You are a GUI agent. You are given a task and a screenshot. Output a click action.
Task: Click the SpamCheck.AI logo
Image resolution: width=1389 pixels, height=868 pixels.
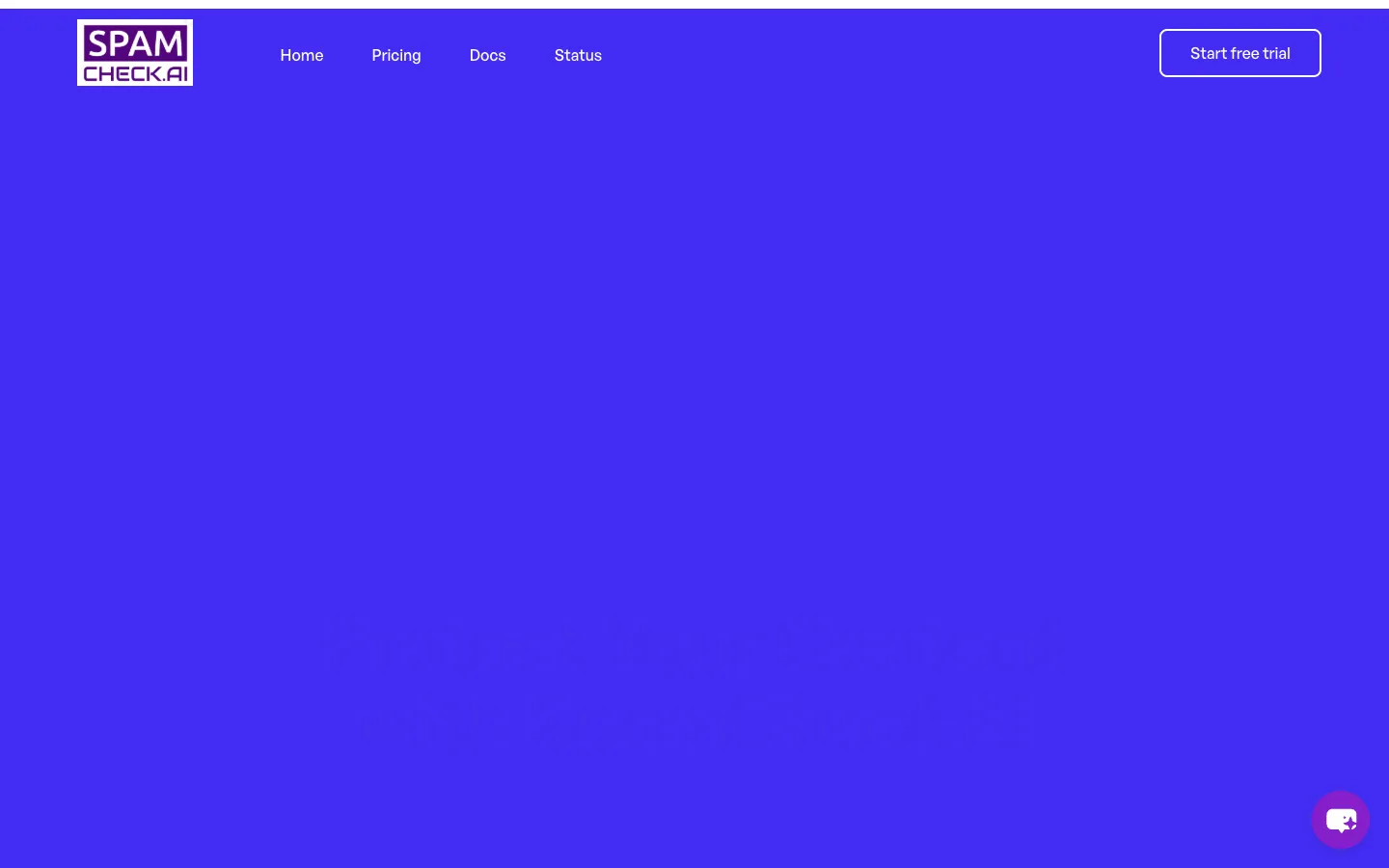[135, 53]
